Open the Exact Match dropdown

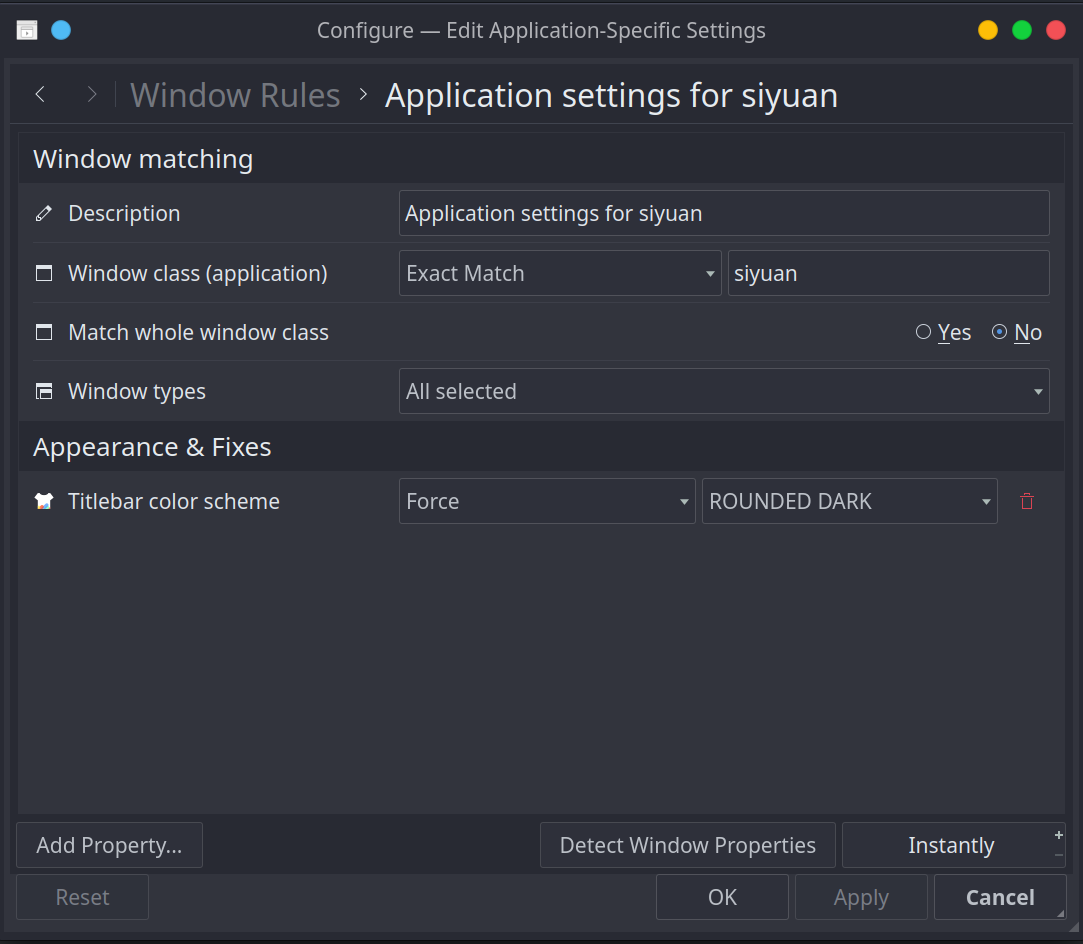click(559, 274)
